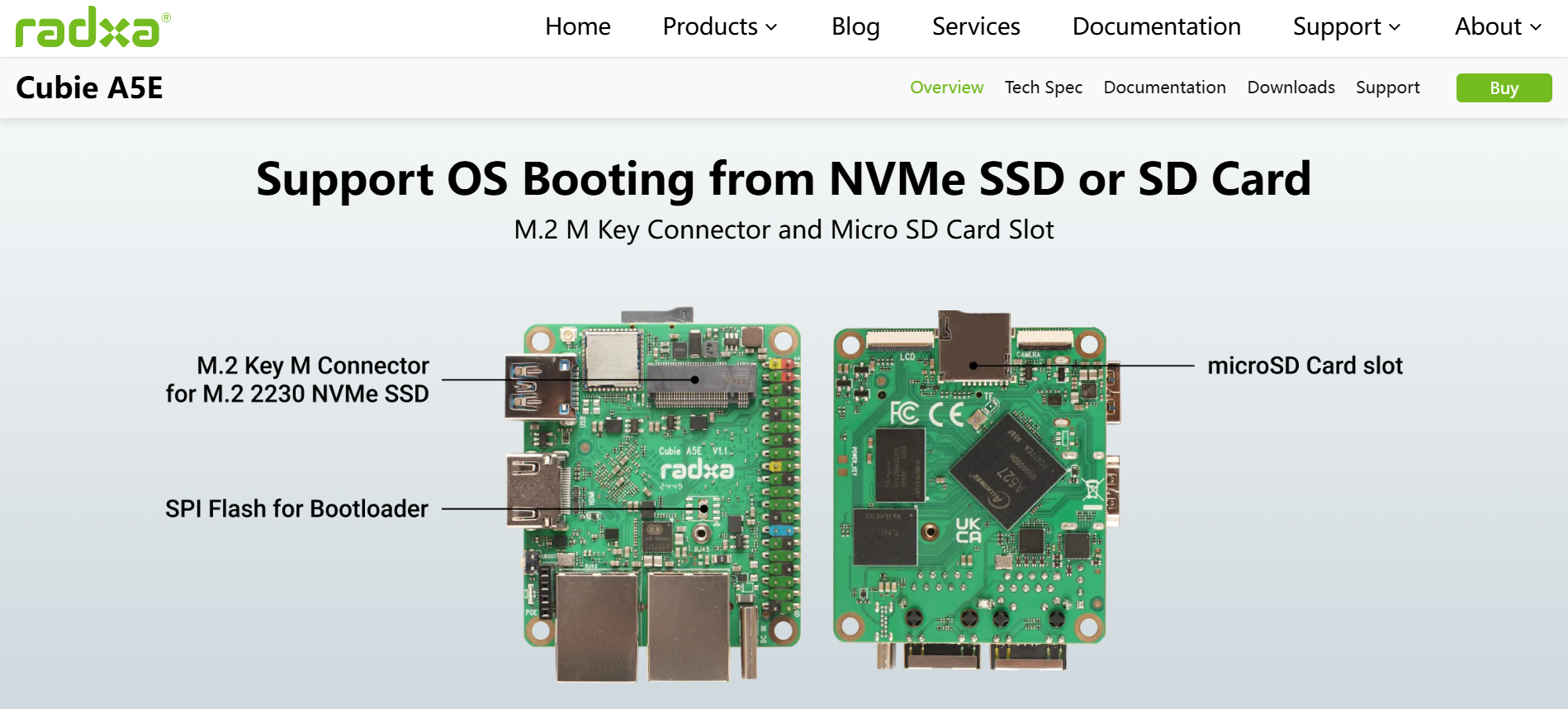1568x709 pixels.
Task: Switch to the Tech Spec tab
Action: coord(1043,87)
